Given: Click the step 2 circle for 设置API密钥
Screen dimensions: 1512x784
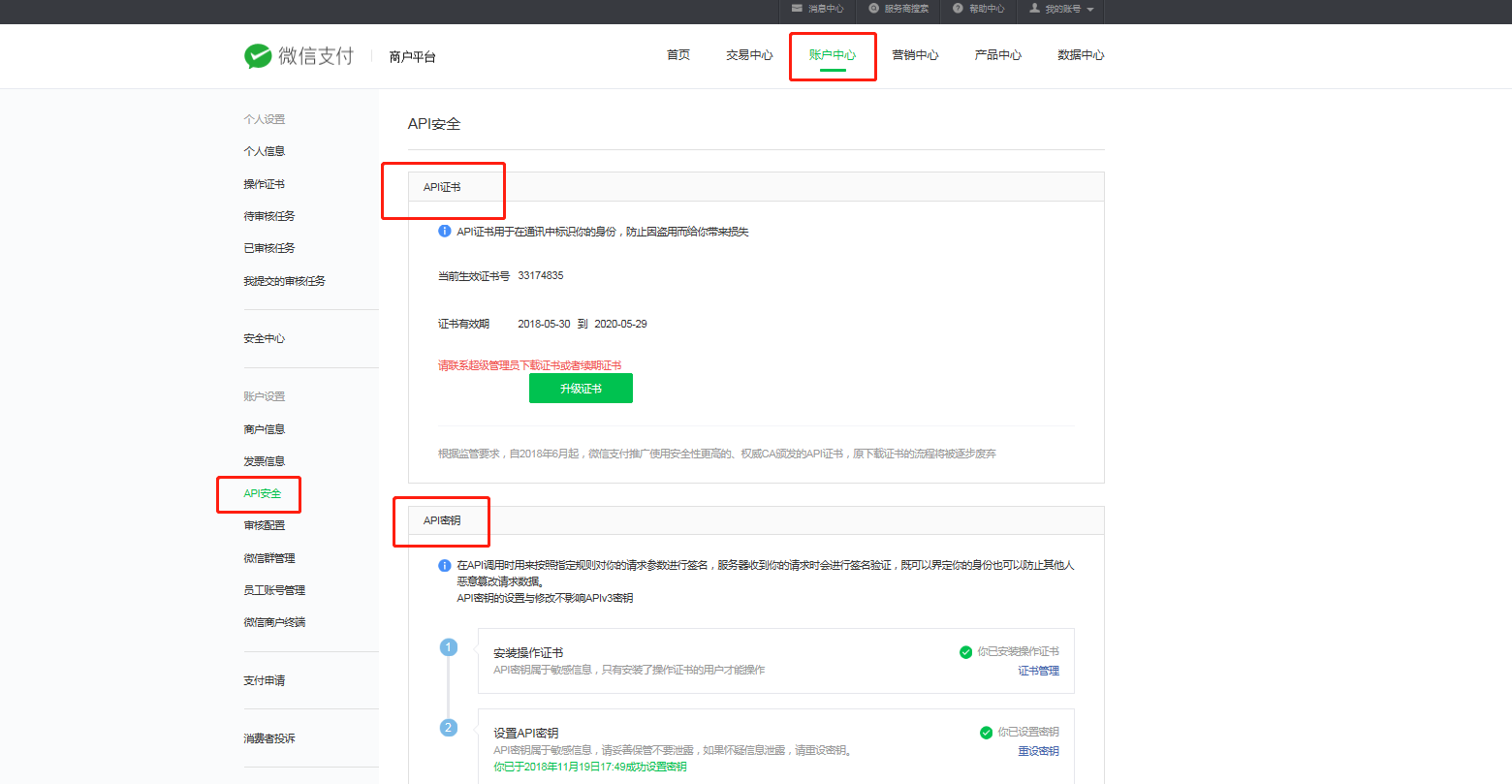Looking at the screenshot, I should pyautogui.click(x=448, y=727).
